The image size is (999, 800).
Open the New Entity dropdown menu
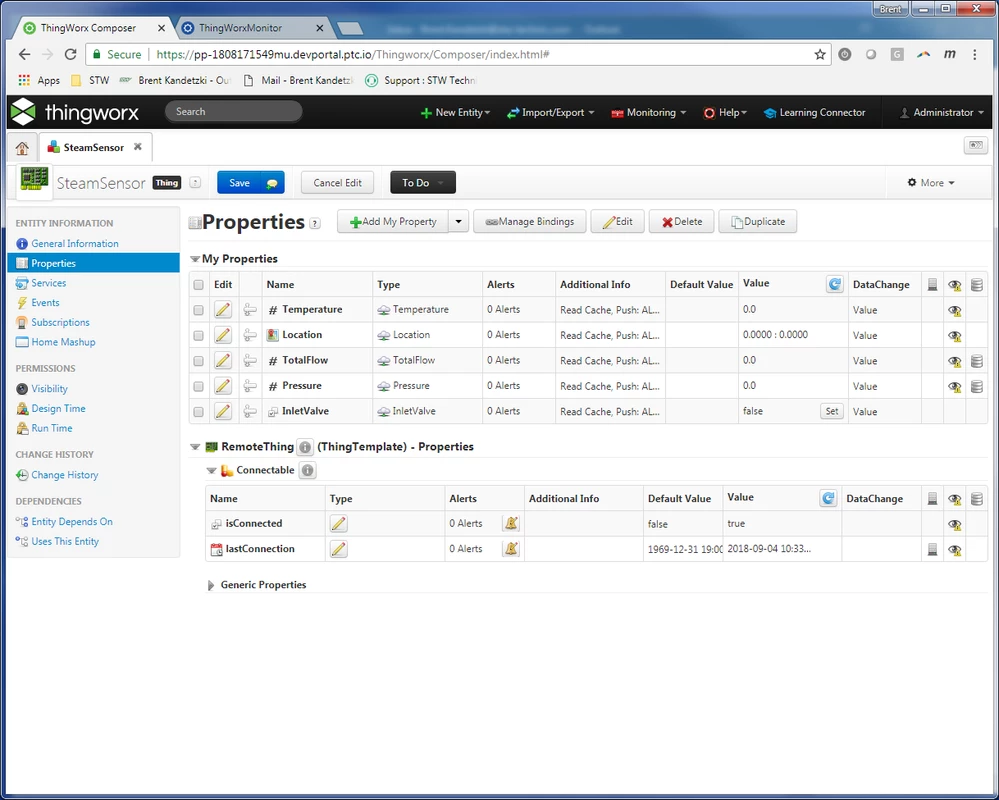point(456,112)
